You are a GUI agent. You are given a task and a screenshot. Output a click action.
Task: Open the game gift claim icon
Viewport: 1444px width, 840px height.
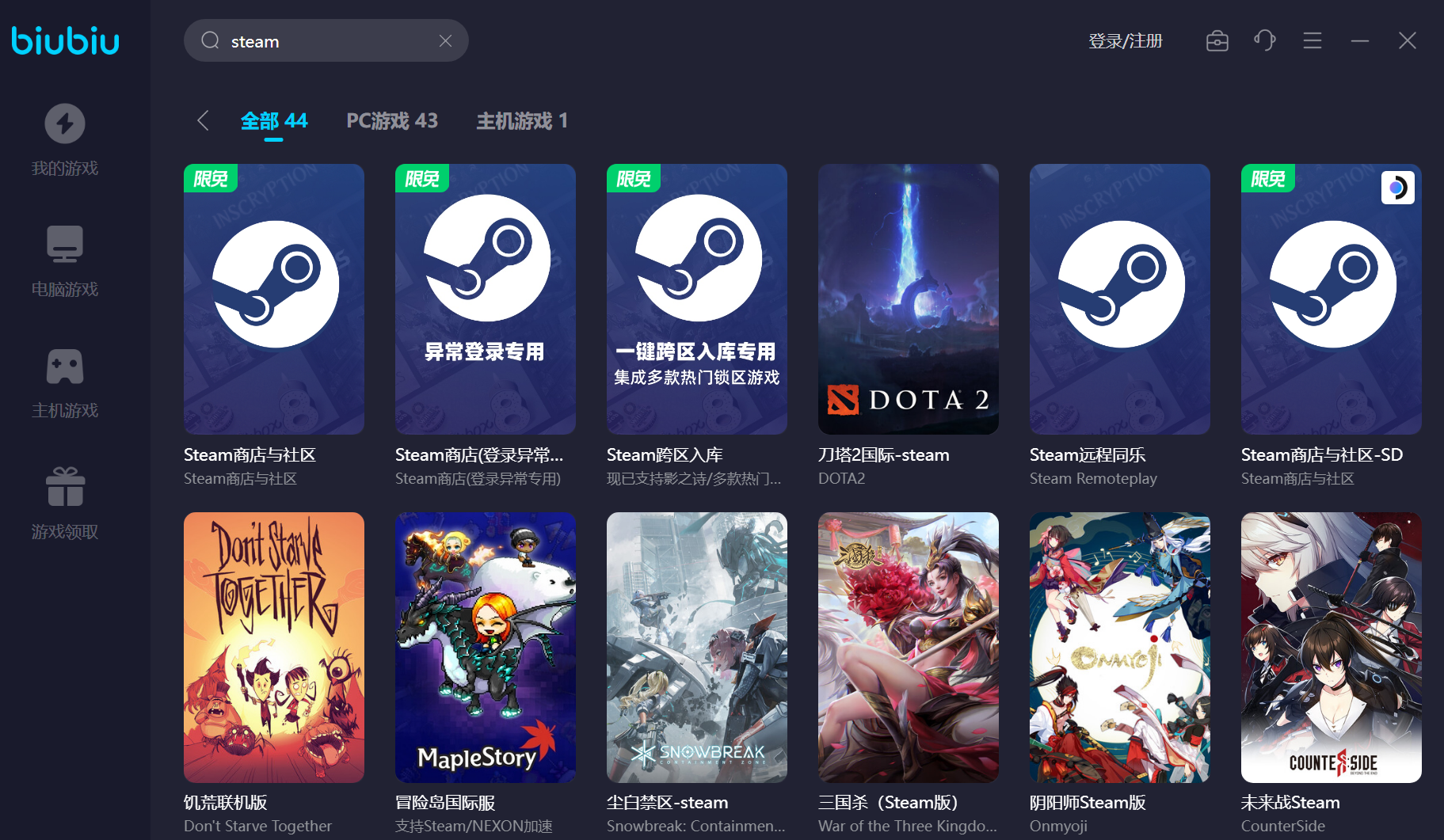coord(65,486)
